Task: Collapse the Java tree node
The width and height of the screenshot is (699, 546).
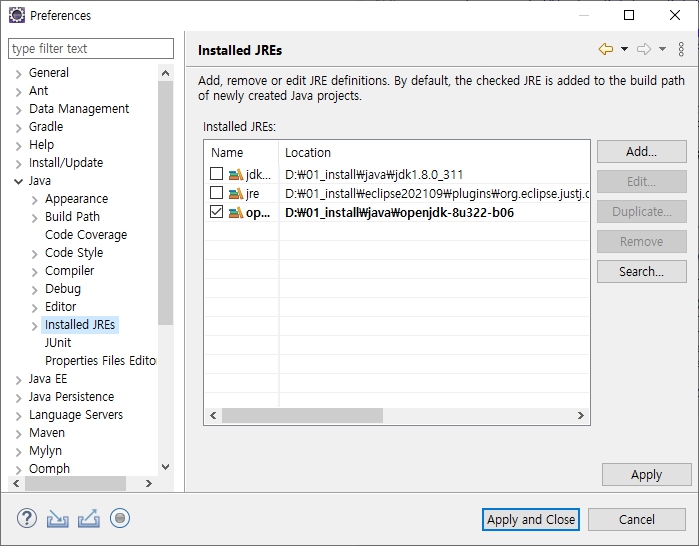Action: 18,181
